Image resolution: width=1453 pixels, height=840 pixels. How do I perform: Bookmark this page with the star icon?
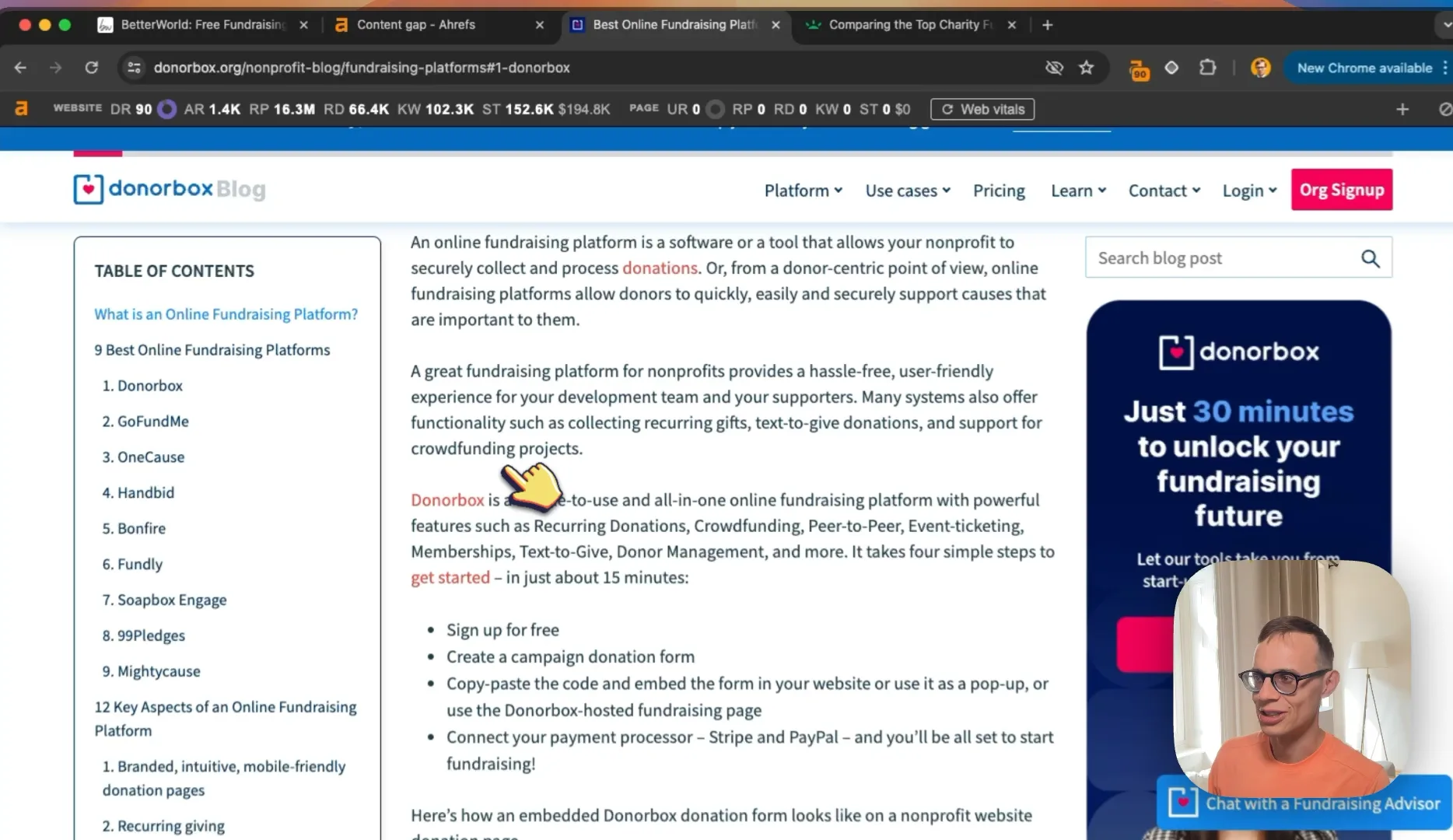click(1086, 68)
